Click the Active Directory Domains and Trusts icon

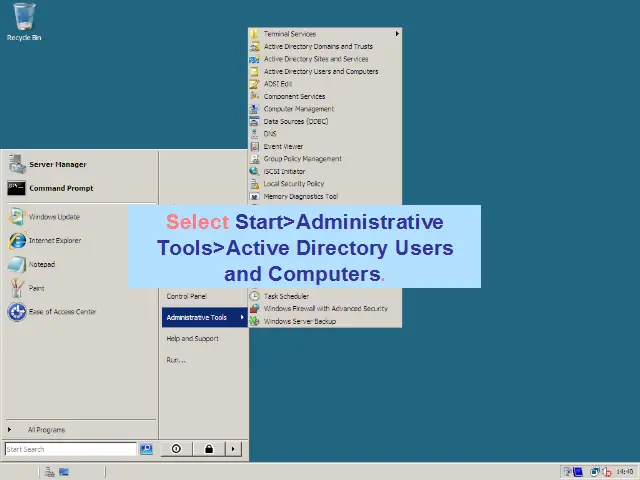[x=254, y=47]
